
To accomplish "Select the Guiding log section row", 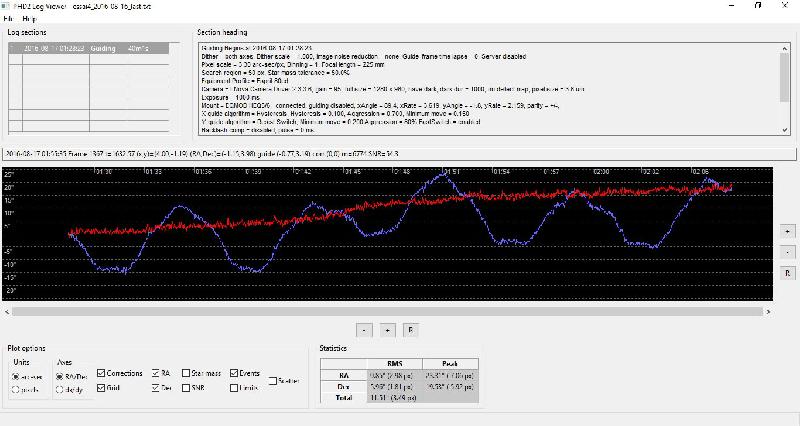I will [x=89, y=48].
